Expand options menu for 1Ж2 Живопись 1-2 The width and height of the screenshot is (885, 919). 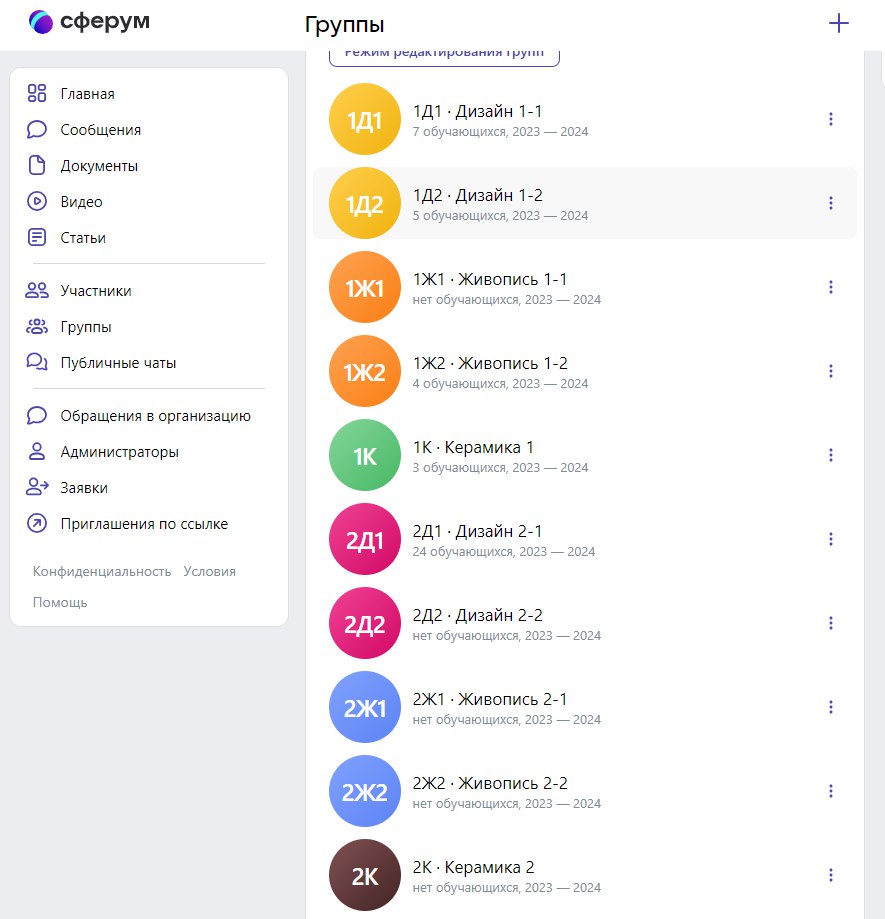click(830, 371)
